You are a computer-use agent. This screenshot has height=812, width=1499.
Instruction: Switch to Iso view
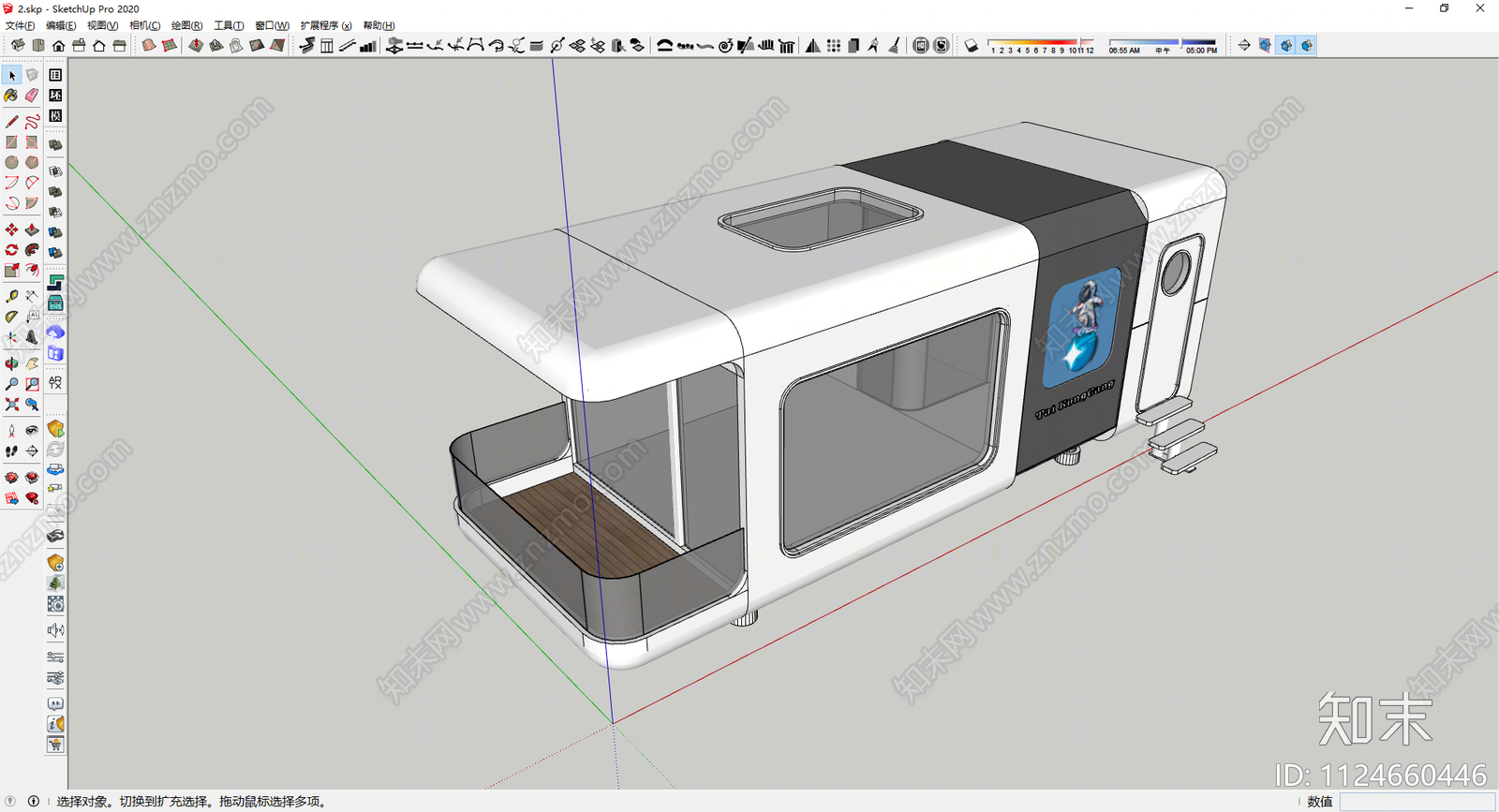coord(18,45)
